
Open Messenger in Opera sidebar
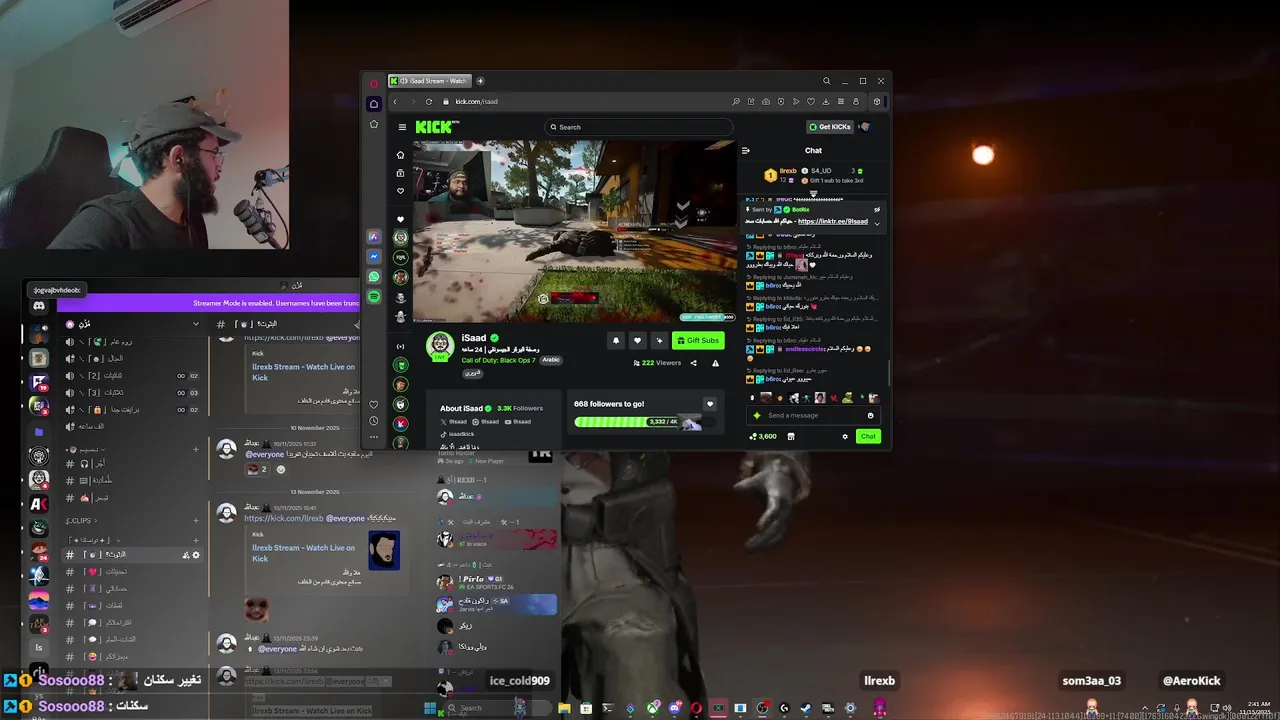click(374, 257)
